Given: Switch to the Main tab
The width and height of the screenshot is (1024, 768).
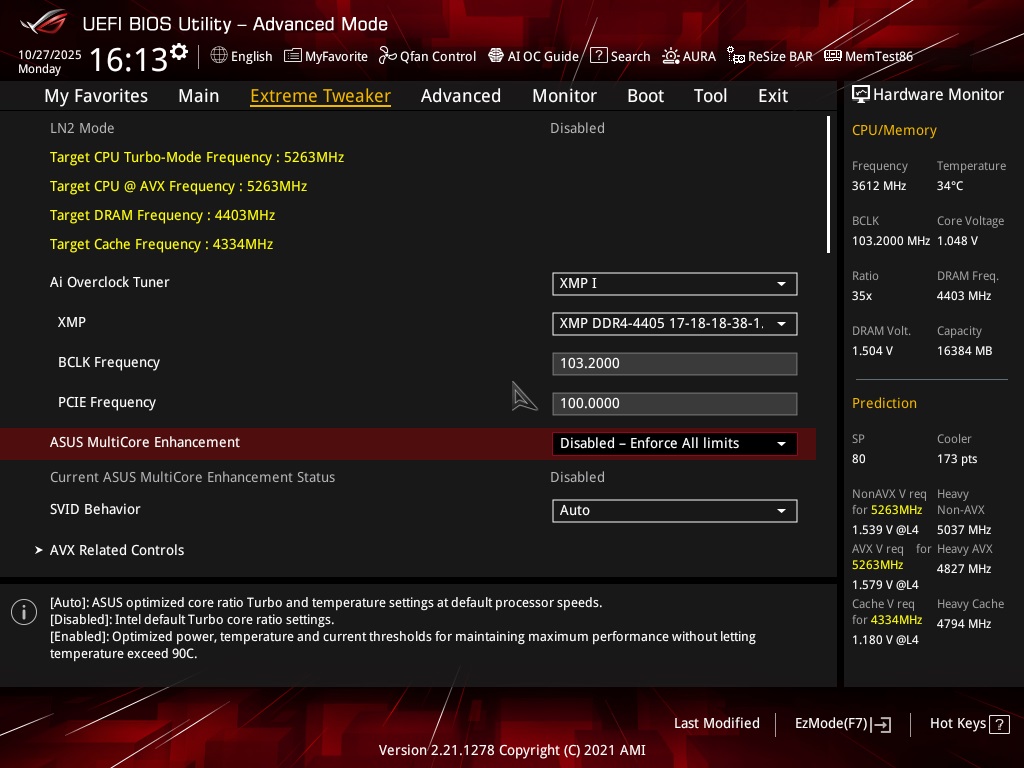Looking at the screenshot, I should click(199, 96).
